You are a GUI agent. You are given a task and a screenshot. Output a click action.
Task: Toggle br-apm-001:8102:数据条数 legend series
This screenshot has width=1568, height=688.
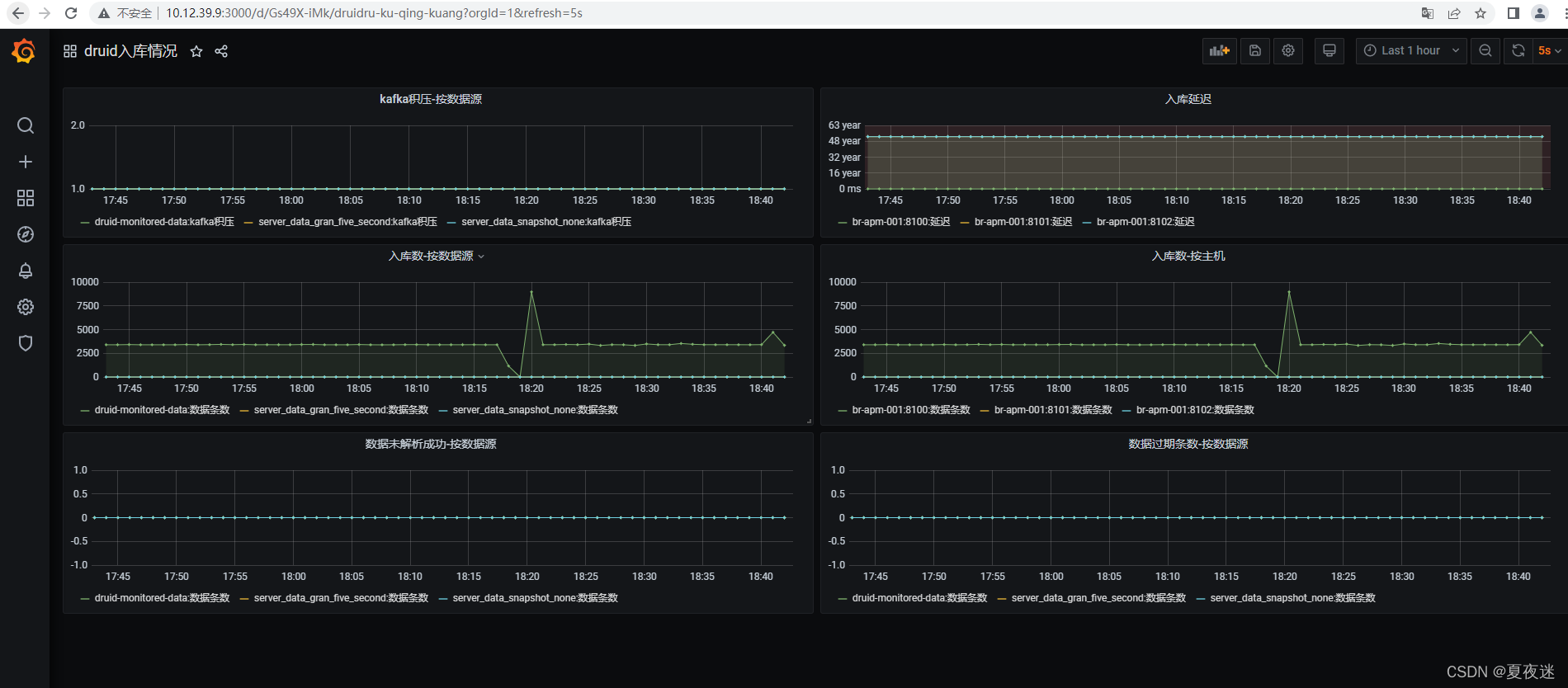[x=1195, y=410]
